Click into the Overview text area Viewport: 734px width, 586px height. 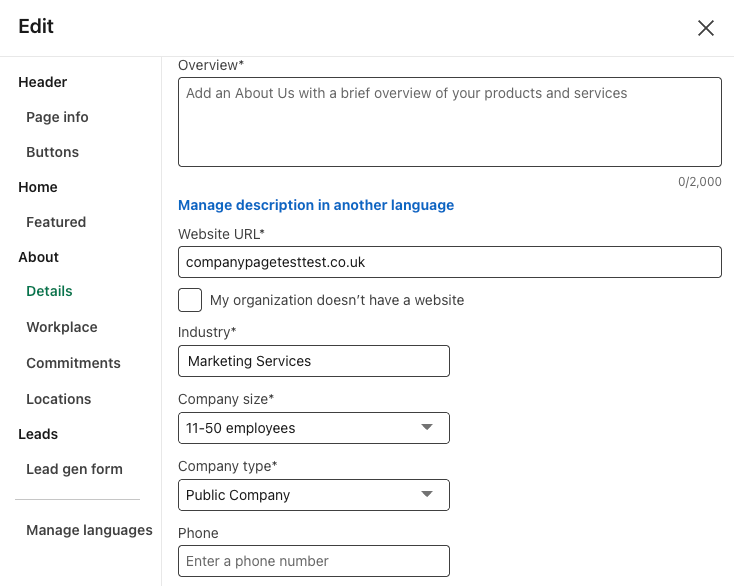[449, 122]
